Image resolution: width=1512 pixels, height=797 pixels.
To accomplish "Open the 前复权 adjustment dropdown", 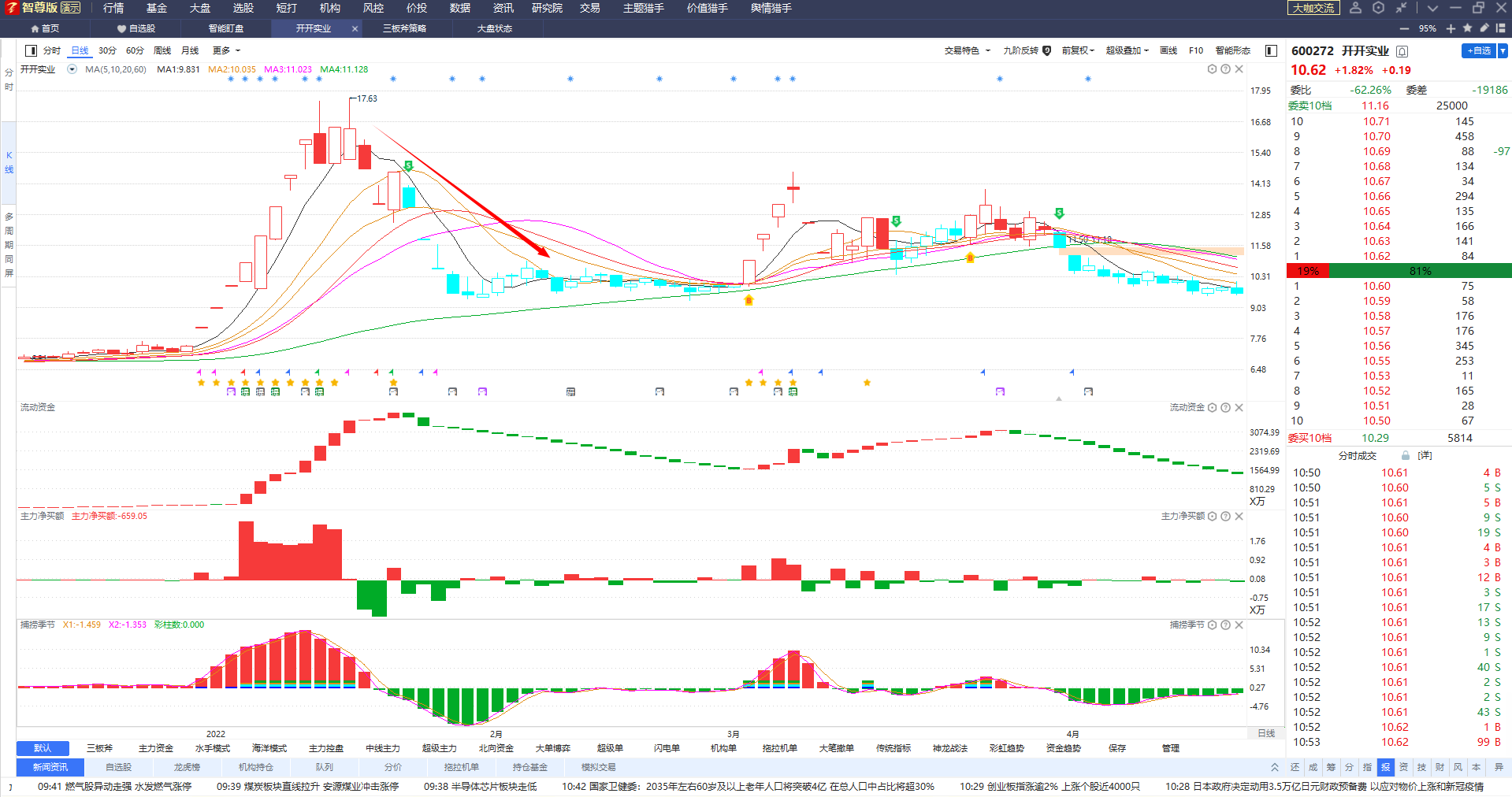I will tap(1078, 50).
